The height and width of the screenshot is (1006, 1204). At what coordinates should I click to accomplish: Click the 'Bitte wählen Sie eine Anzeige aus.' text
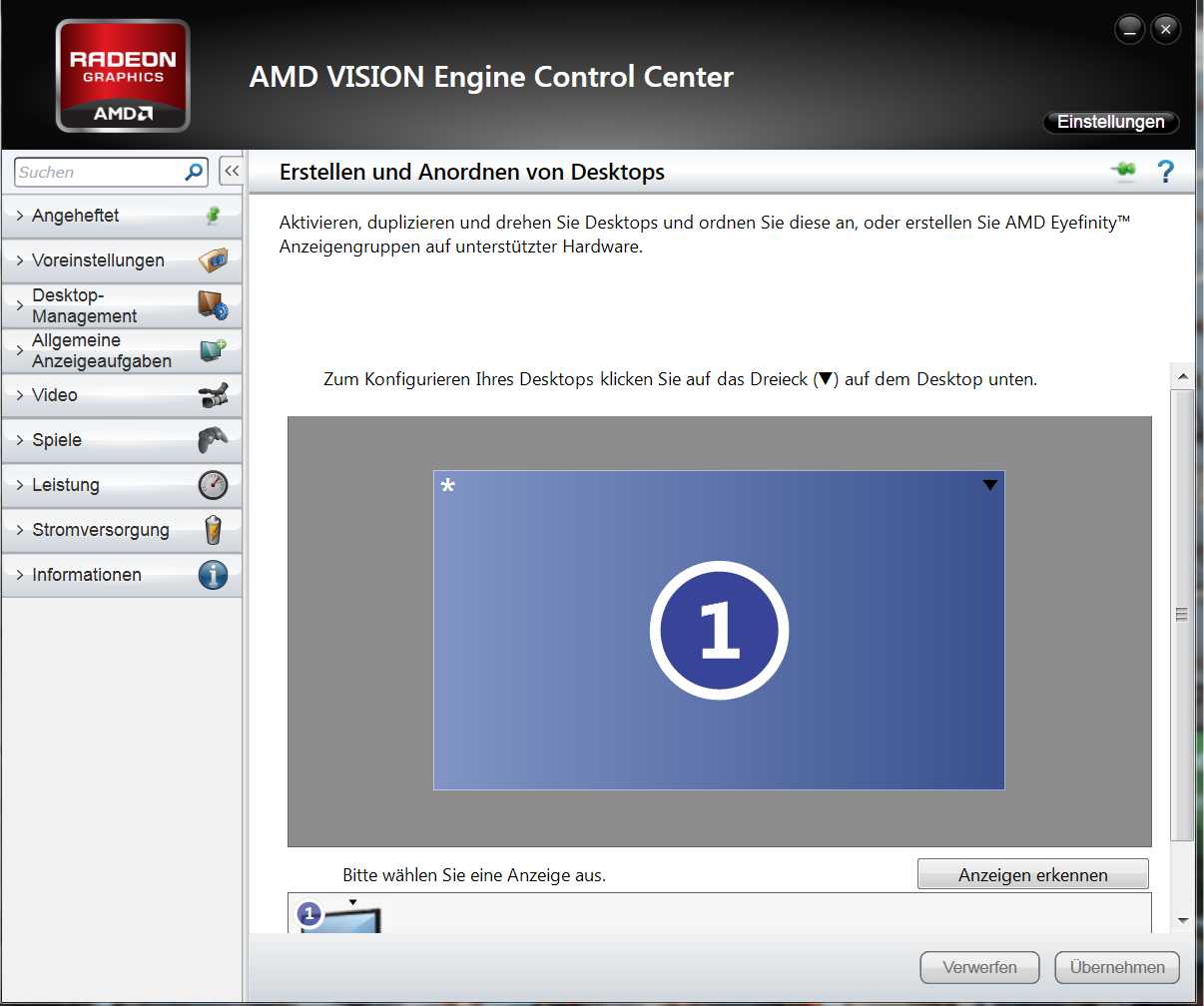click(474, 875)
